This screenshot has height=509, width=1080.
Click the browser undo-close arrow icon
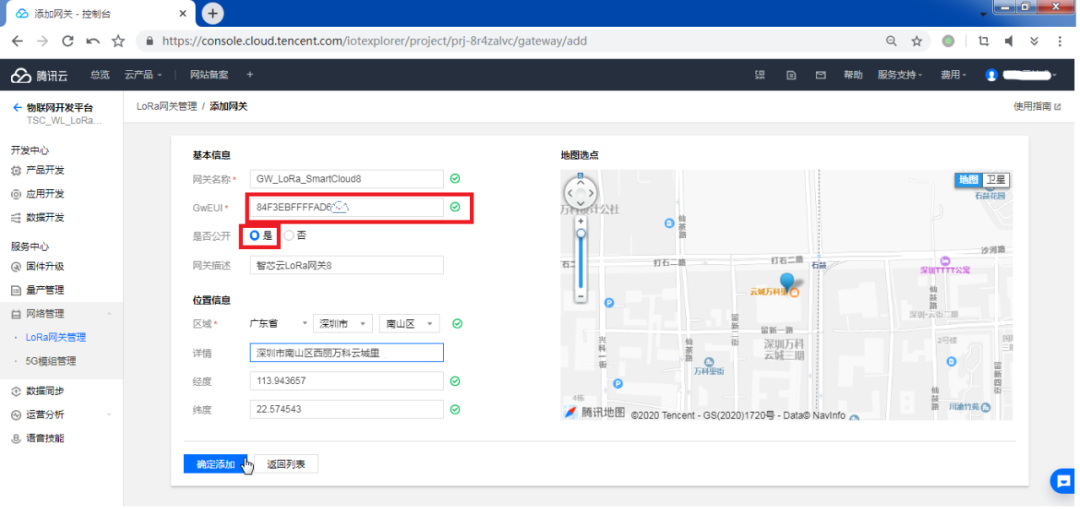[92, 41]
